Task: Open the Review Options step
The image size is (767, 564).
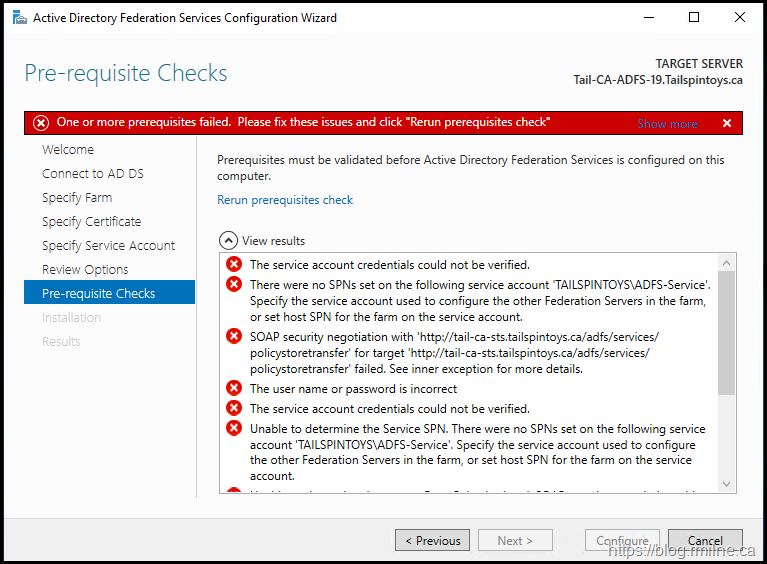Action: tap(85, 270)
